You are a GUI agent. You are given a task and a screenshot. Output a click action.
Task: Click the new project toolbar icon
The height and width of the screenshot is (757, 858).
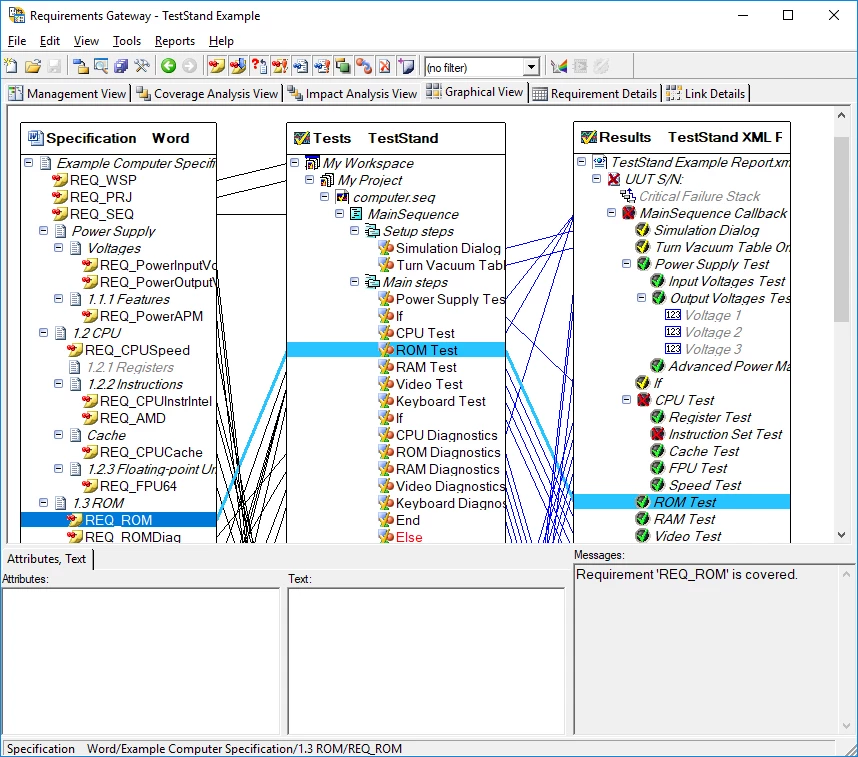tap(11, 66)
